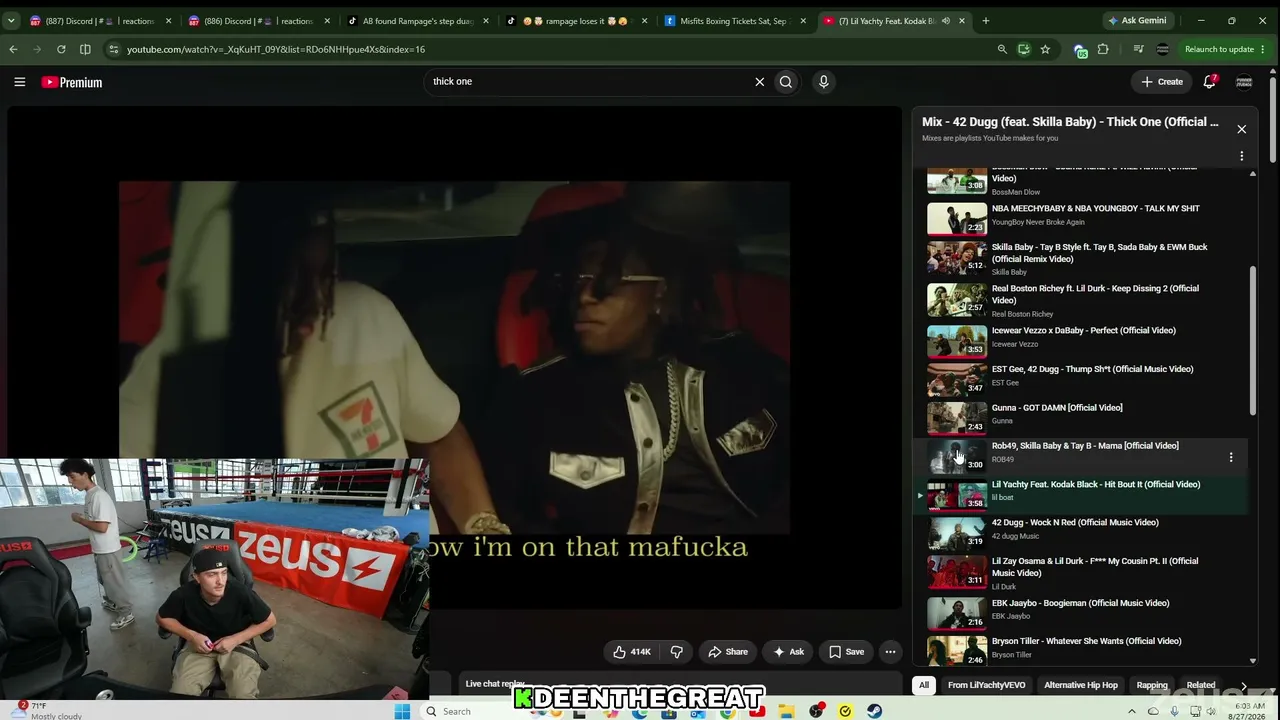Open the YouTube account avatar menu
1280x720 pixels.
(1244, 82)
